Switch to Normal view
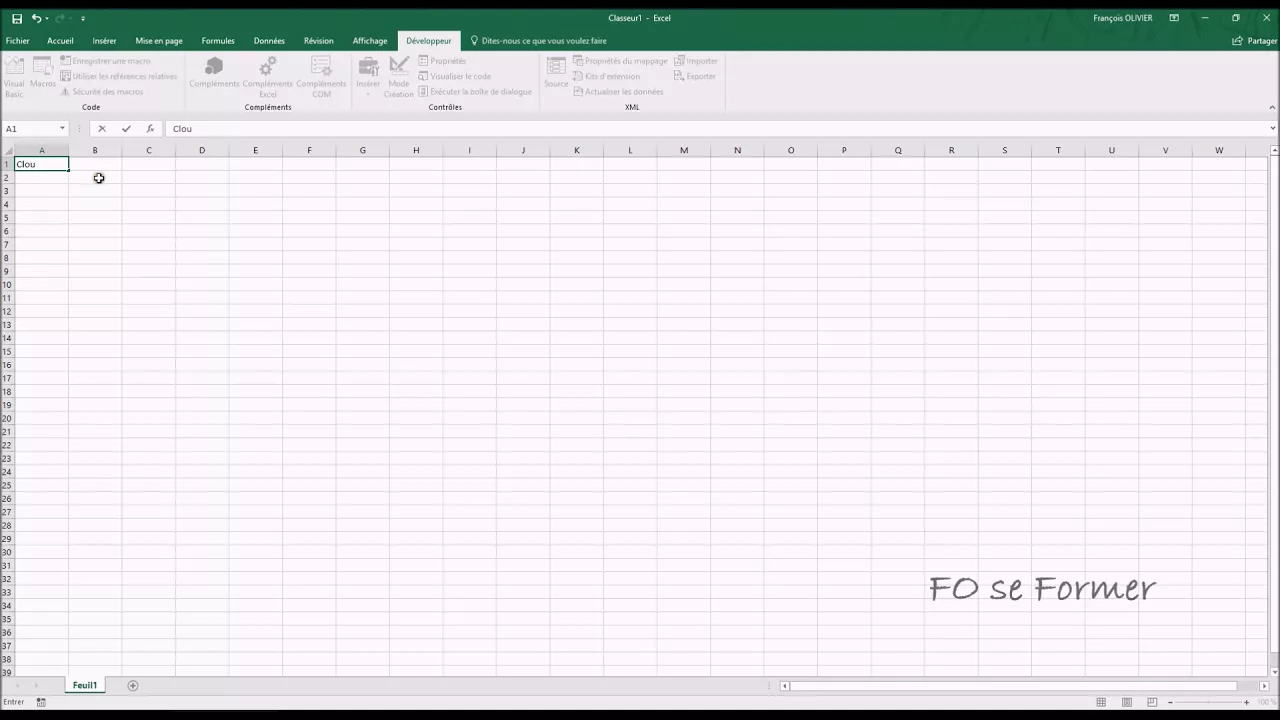This screenshot has height=720, width=1280. point(1101,703)
